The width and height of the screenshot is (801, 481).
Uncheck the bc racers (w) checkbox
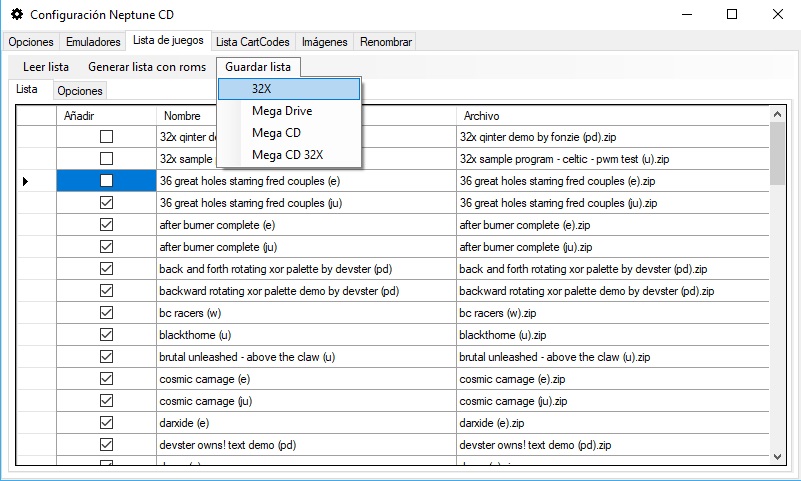[x=106, y=313]
